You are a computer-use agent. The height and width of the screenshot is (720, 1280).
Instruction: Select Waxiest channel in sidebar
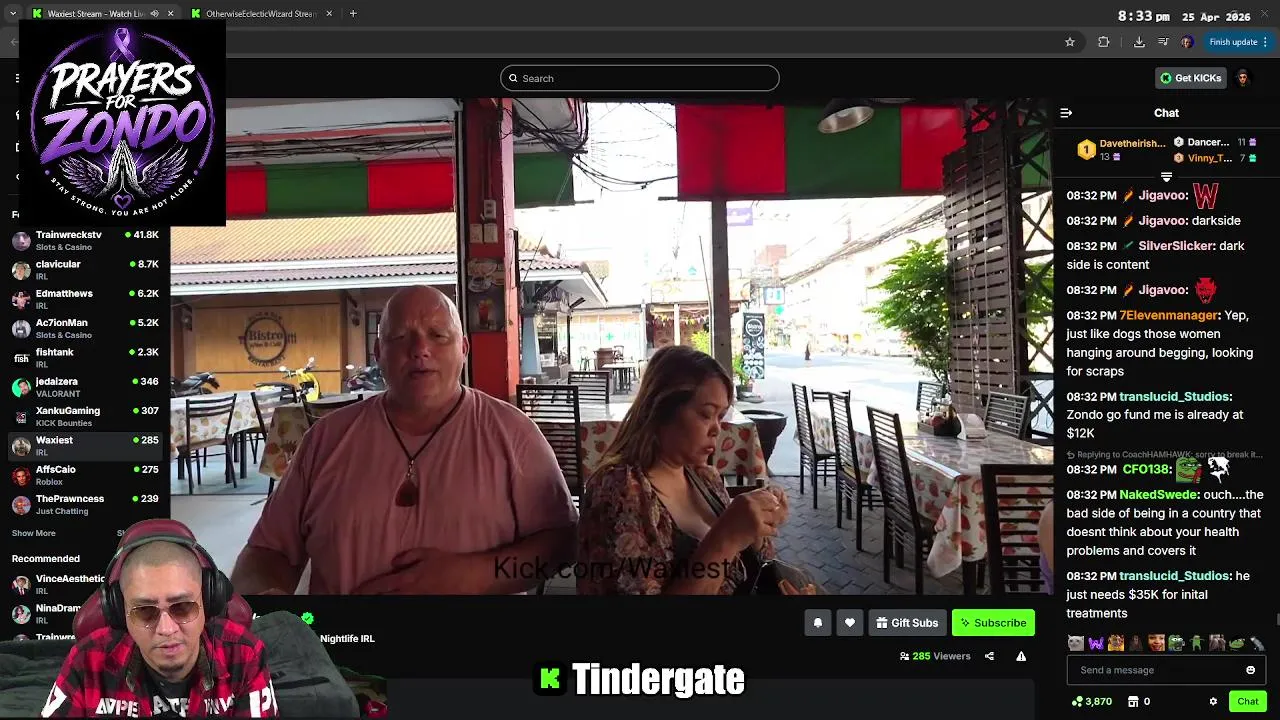(86, 446)
